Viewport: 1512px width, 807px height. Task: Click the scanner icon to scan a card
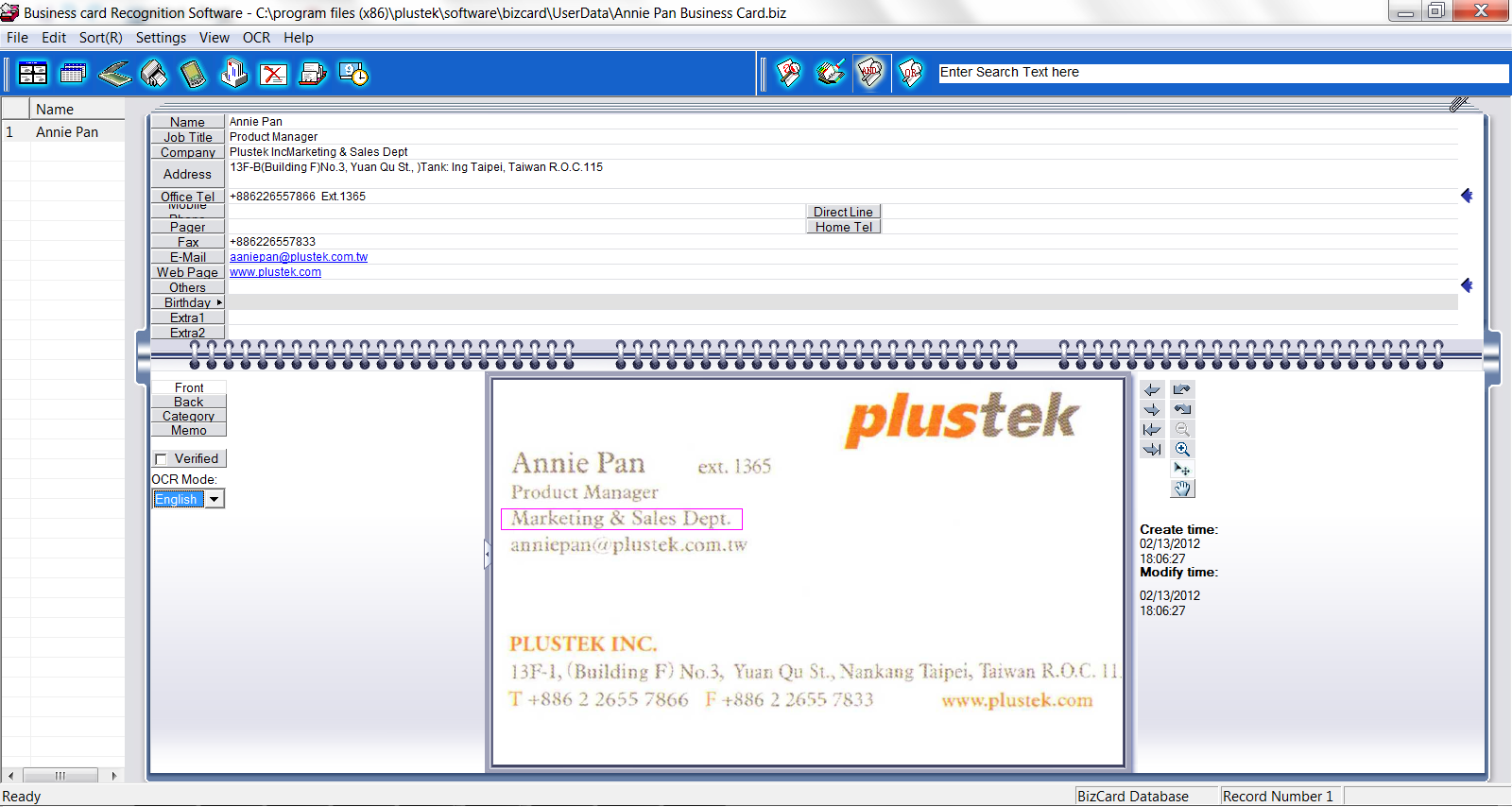[x=114, y=74]
